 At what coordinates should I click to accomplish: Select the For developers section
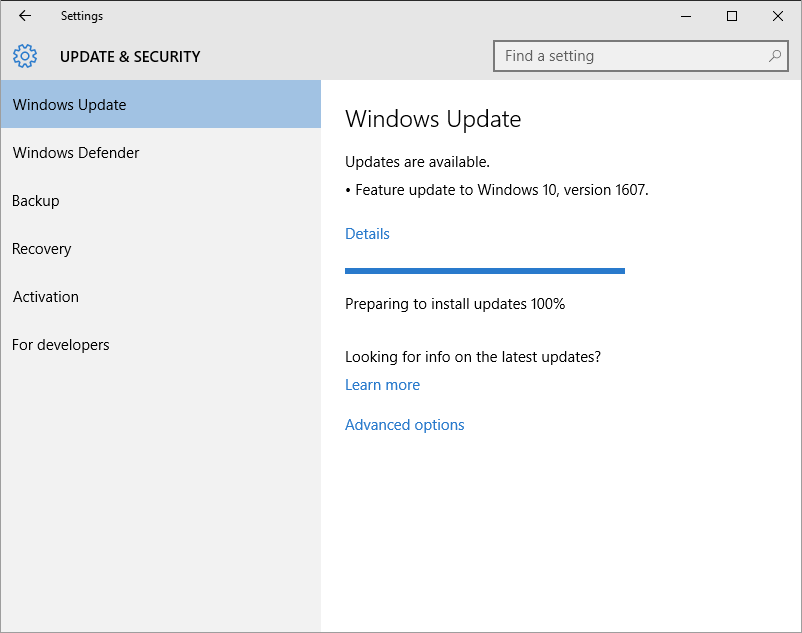61,345
